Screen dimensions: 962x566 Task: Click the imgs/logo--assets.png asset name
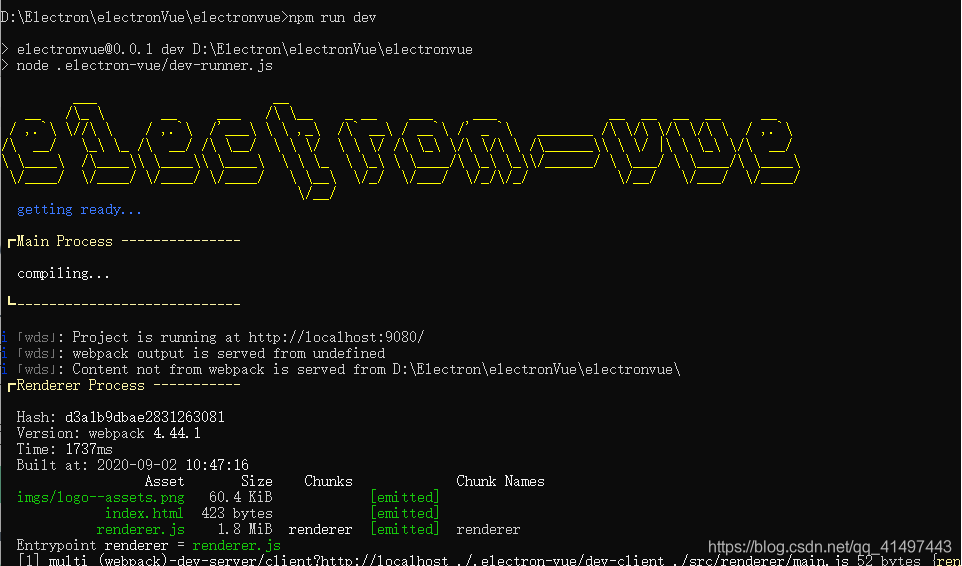(101, 497)
